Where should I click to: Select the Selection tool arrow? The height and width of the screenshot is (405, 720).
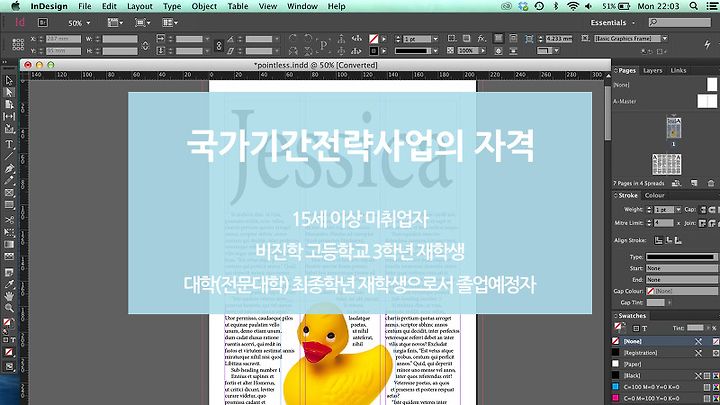point(9,80)
